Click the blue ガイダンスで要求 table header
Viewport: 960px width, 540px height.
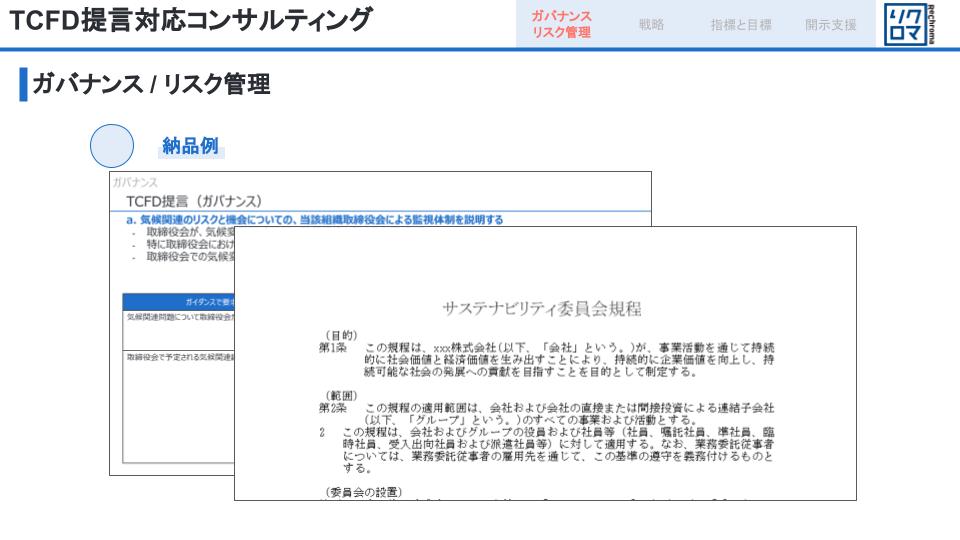[179, 302]
